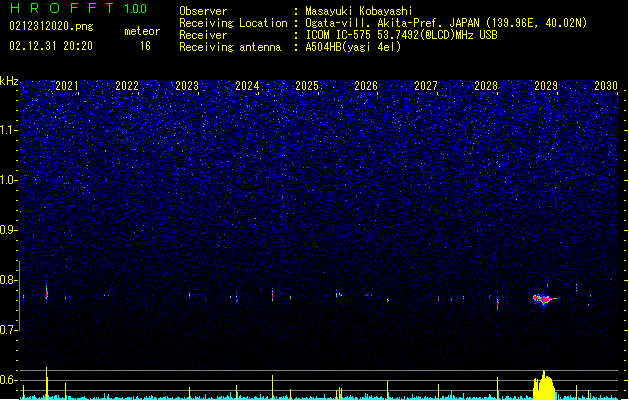Click the meteor count label
629x400 pixels.
click(x=142, y=31)
